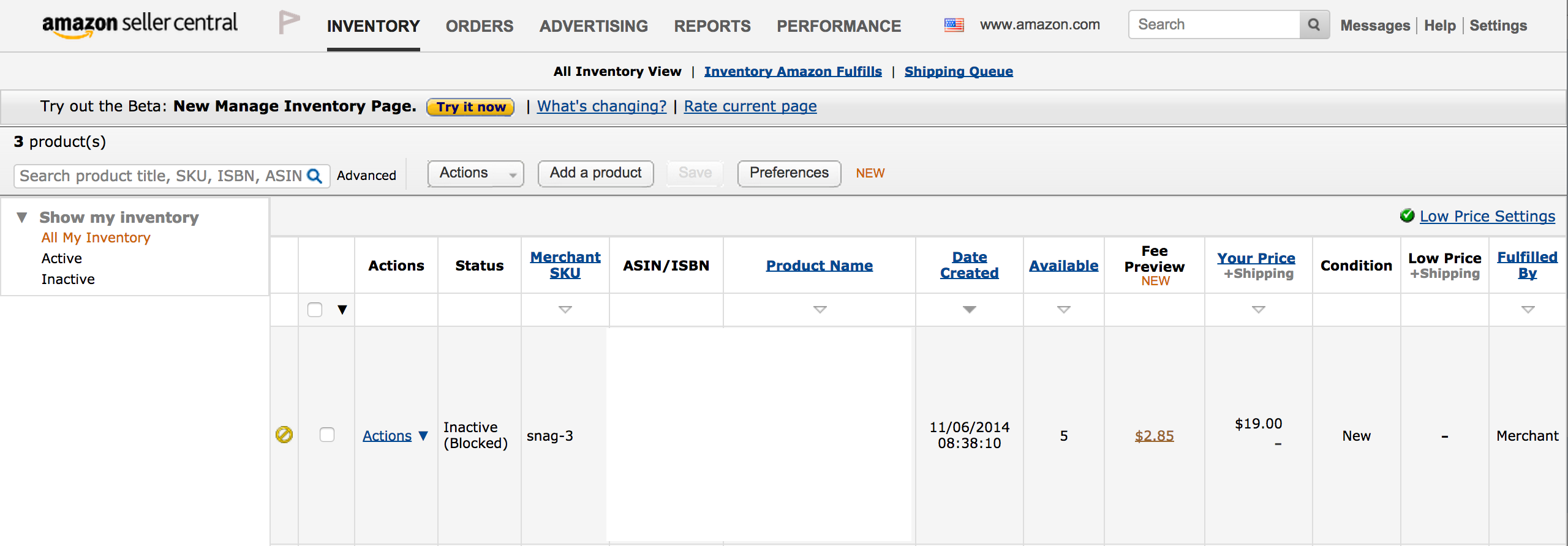Click Add a product button

pos(595,173)
